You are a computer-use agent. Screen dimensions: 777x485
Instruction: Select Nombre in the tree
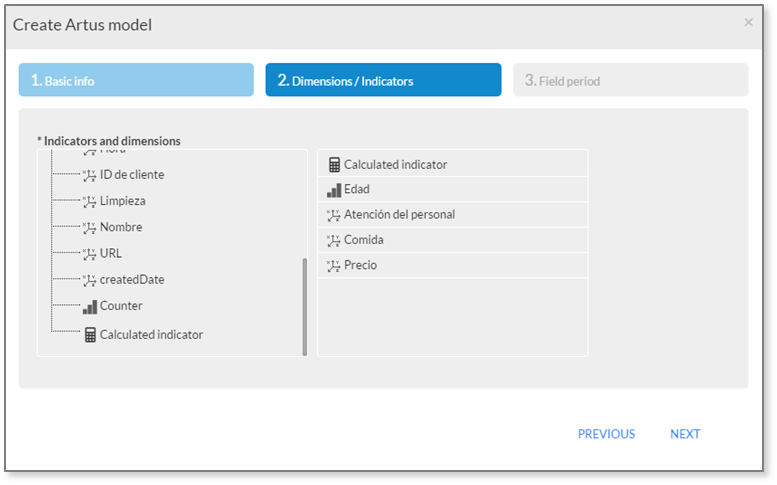click(x=121, y=227)
